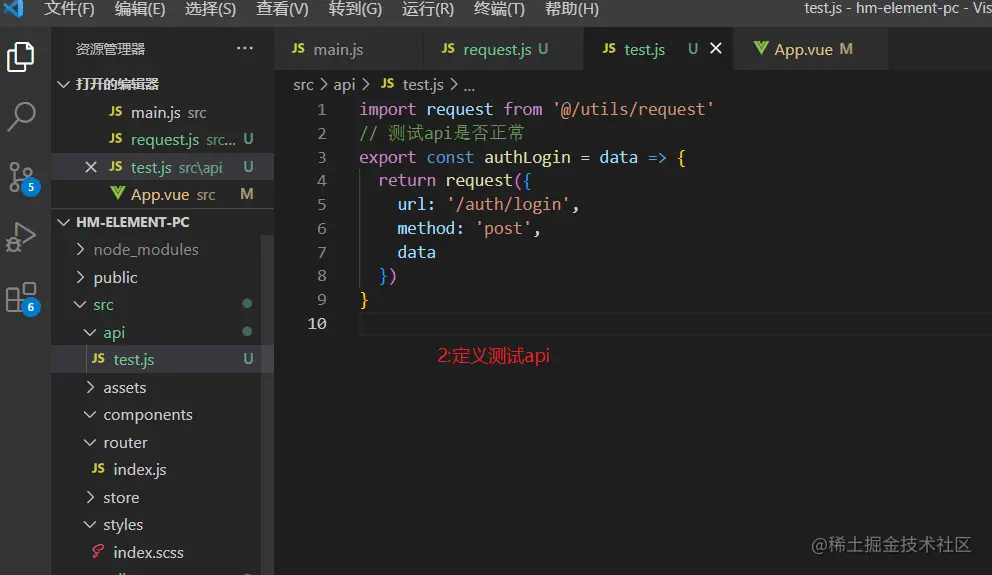
Task: Close the test.js editor tab
Action: pos(716,48)
